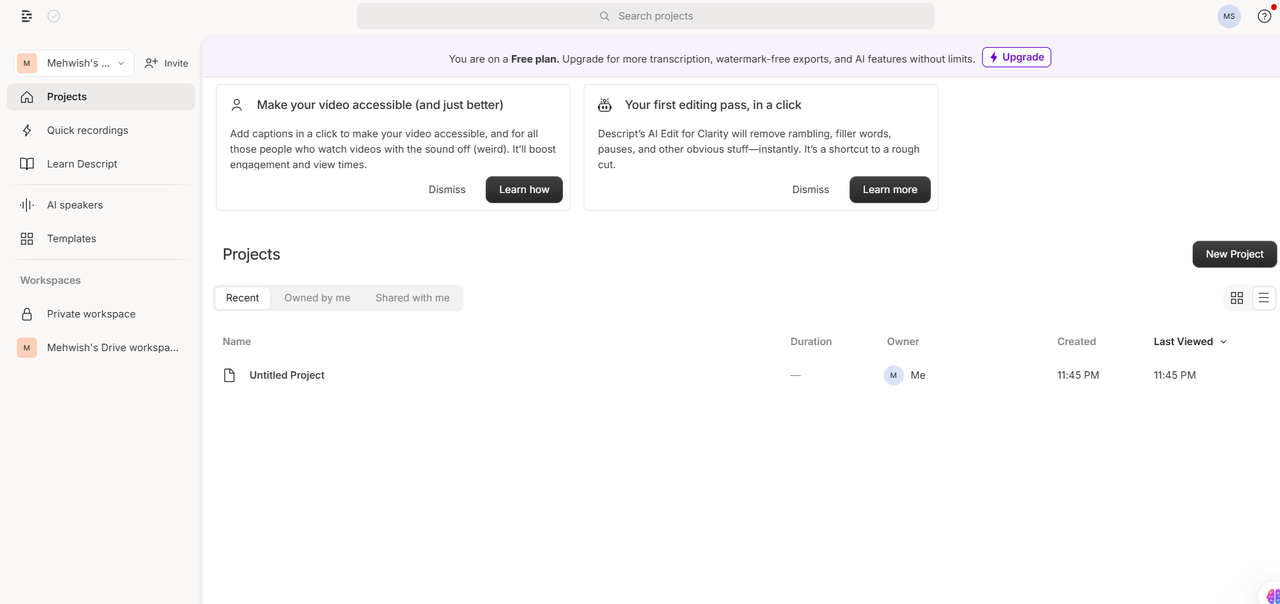
Task: Click the search magnifier icon
Action: coord(604,16)
